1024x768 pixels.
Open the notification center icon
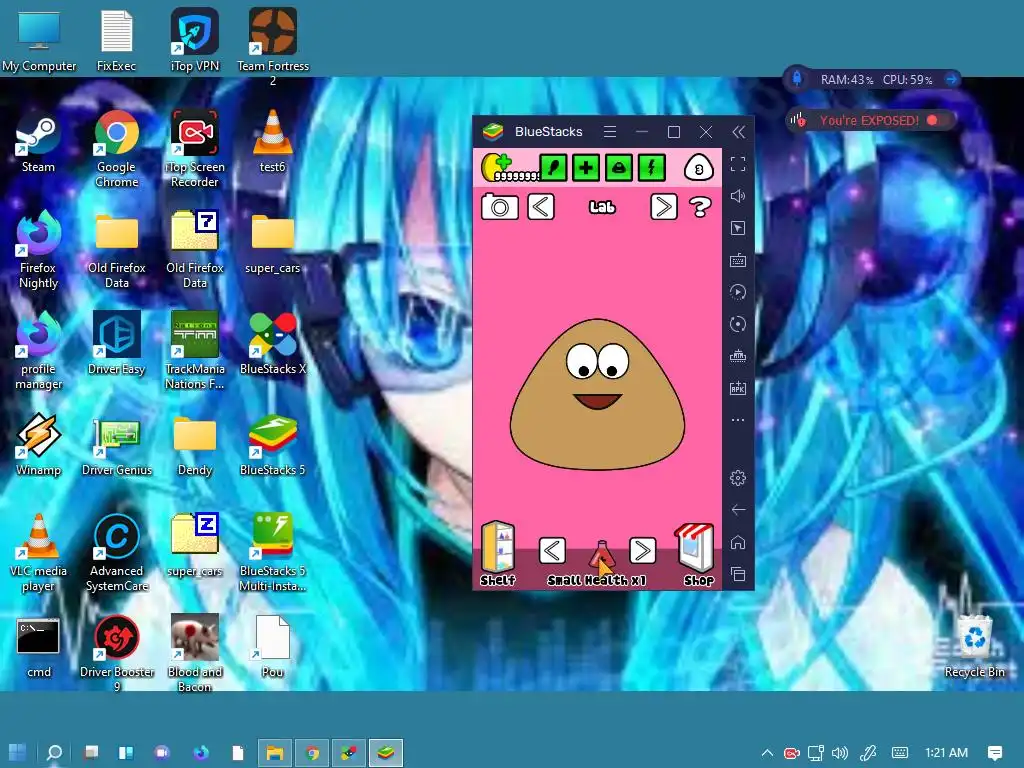tap(995, 753)
